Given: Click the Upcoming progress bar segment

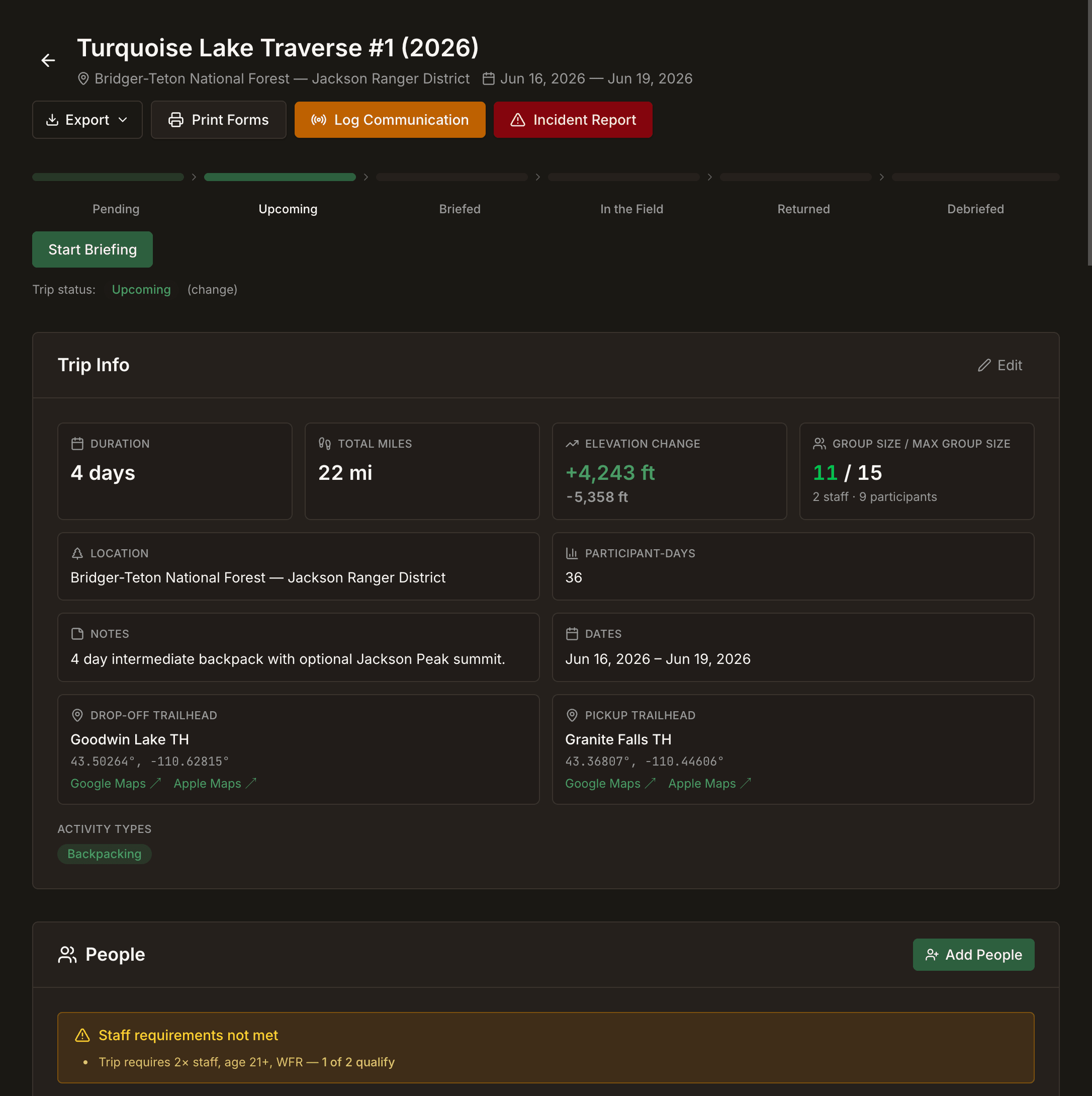Looking at the screenshot, I should [280, 177].
